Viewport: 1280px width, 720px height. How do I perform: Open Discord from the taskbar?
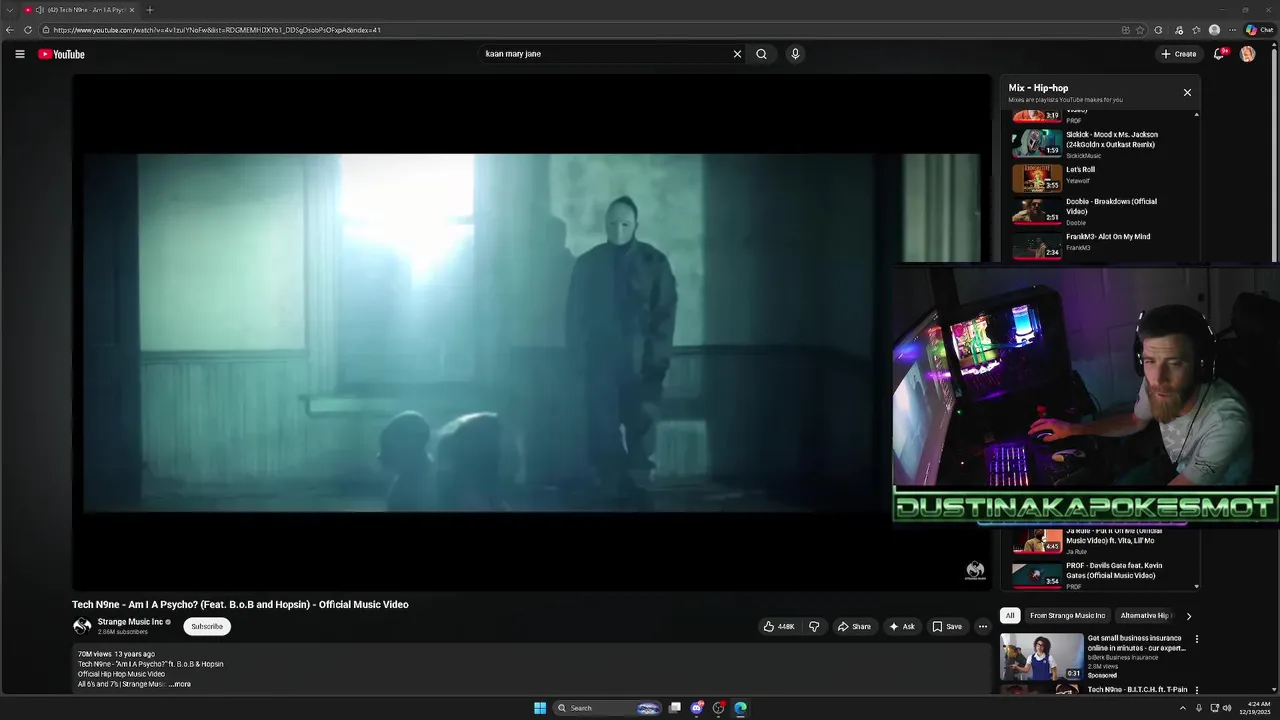(x=697, y=708)
